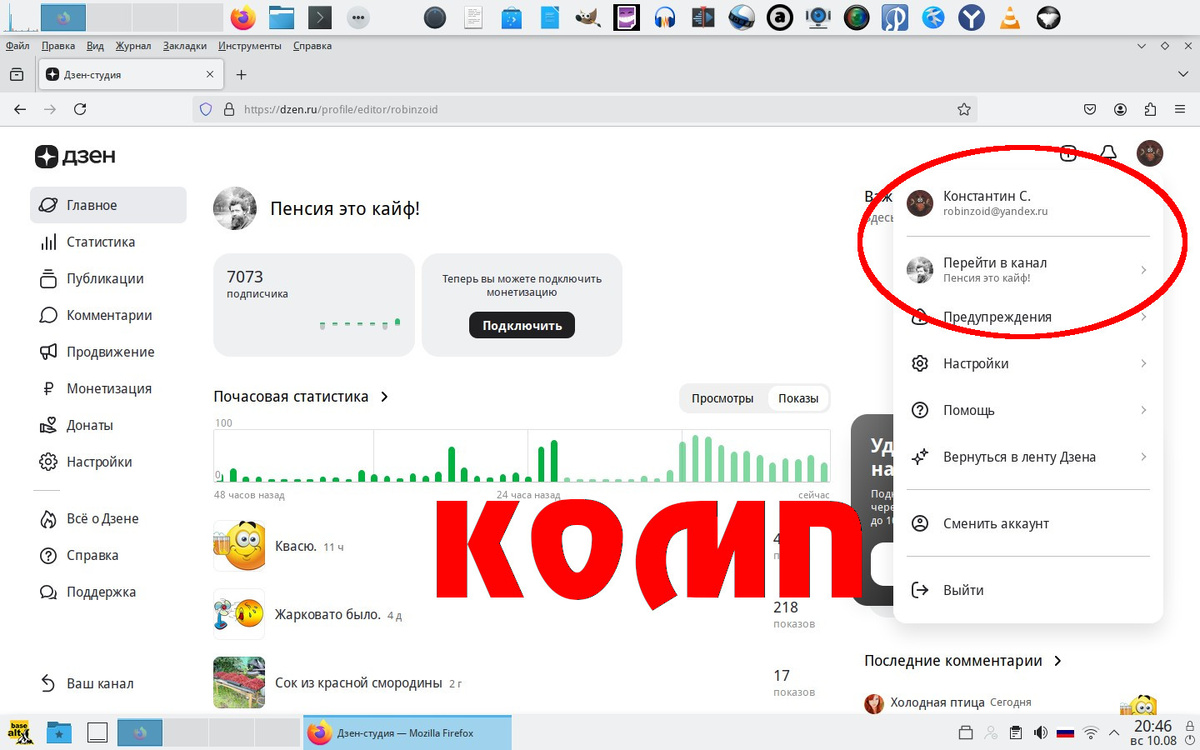Click the list all tabs dropdown arrow

[x=1183, y=75]
